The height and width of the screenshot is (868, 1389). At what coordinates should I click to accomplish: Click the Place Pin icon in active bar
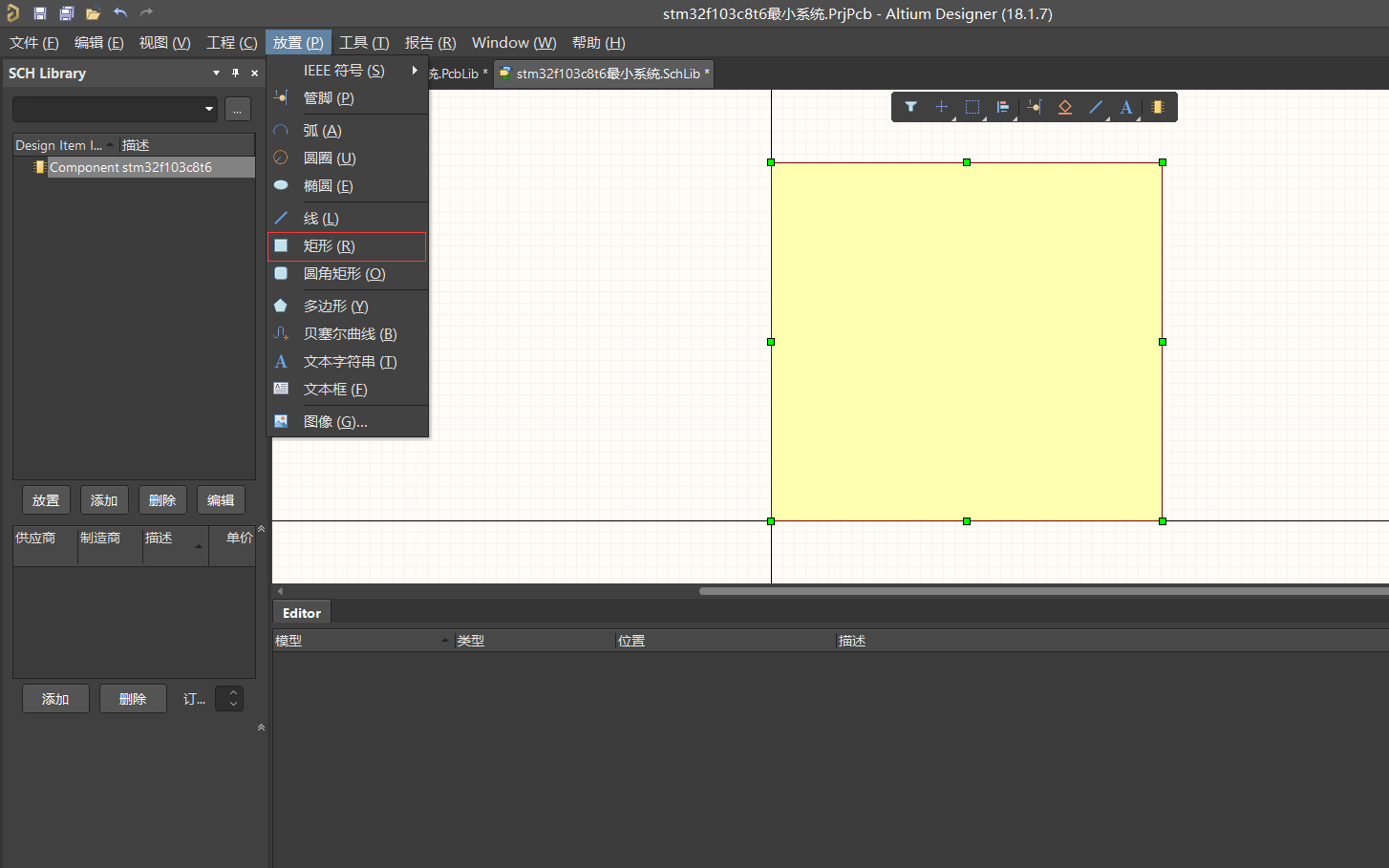pos(1035,107)
